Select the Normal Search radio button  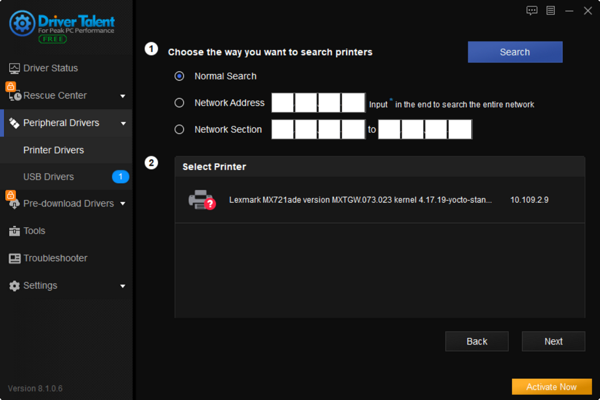(x=180, y=76)
